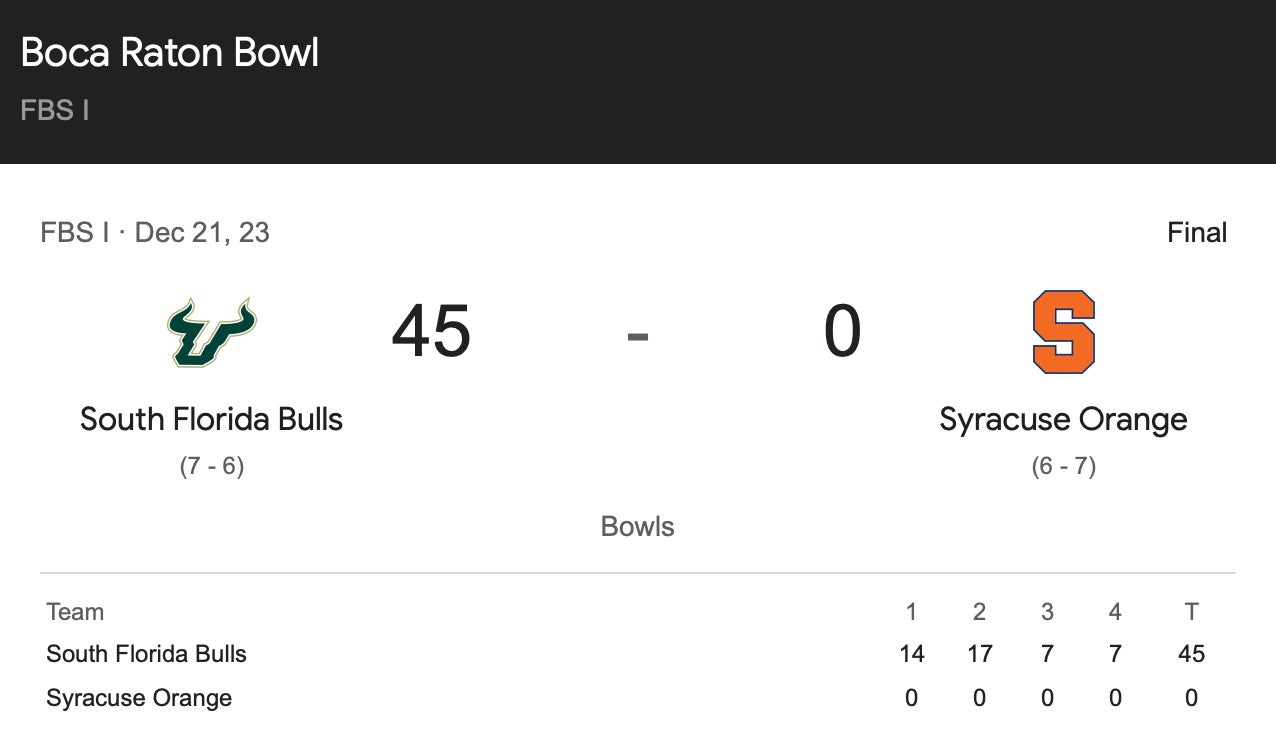The image size is (1276, 746).
Task: Click the Bulls first quarter score 14
Action: (911, 654)
